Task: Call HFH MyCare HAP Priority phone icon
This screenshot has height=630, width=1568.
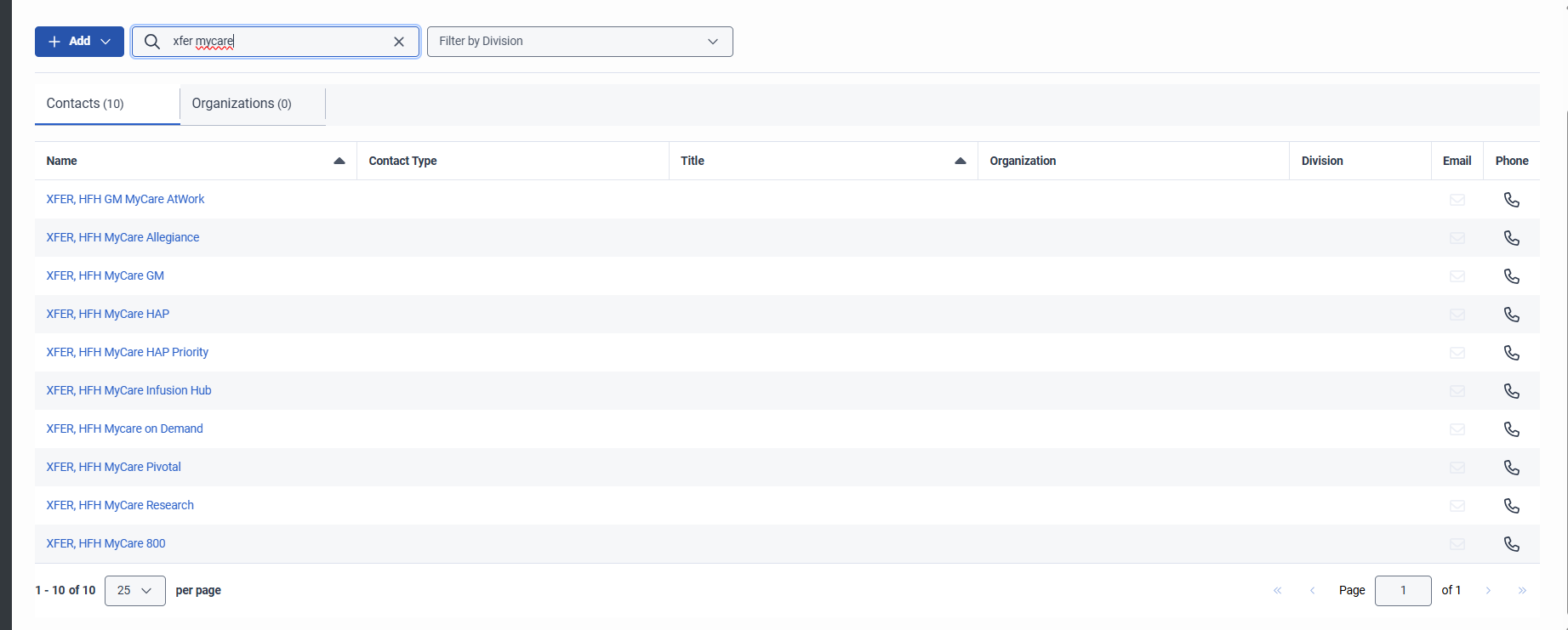Action: (x=1511, y=353)
